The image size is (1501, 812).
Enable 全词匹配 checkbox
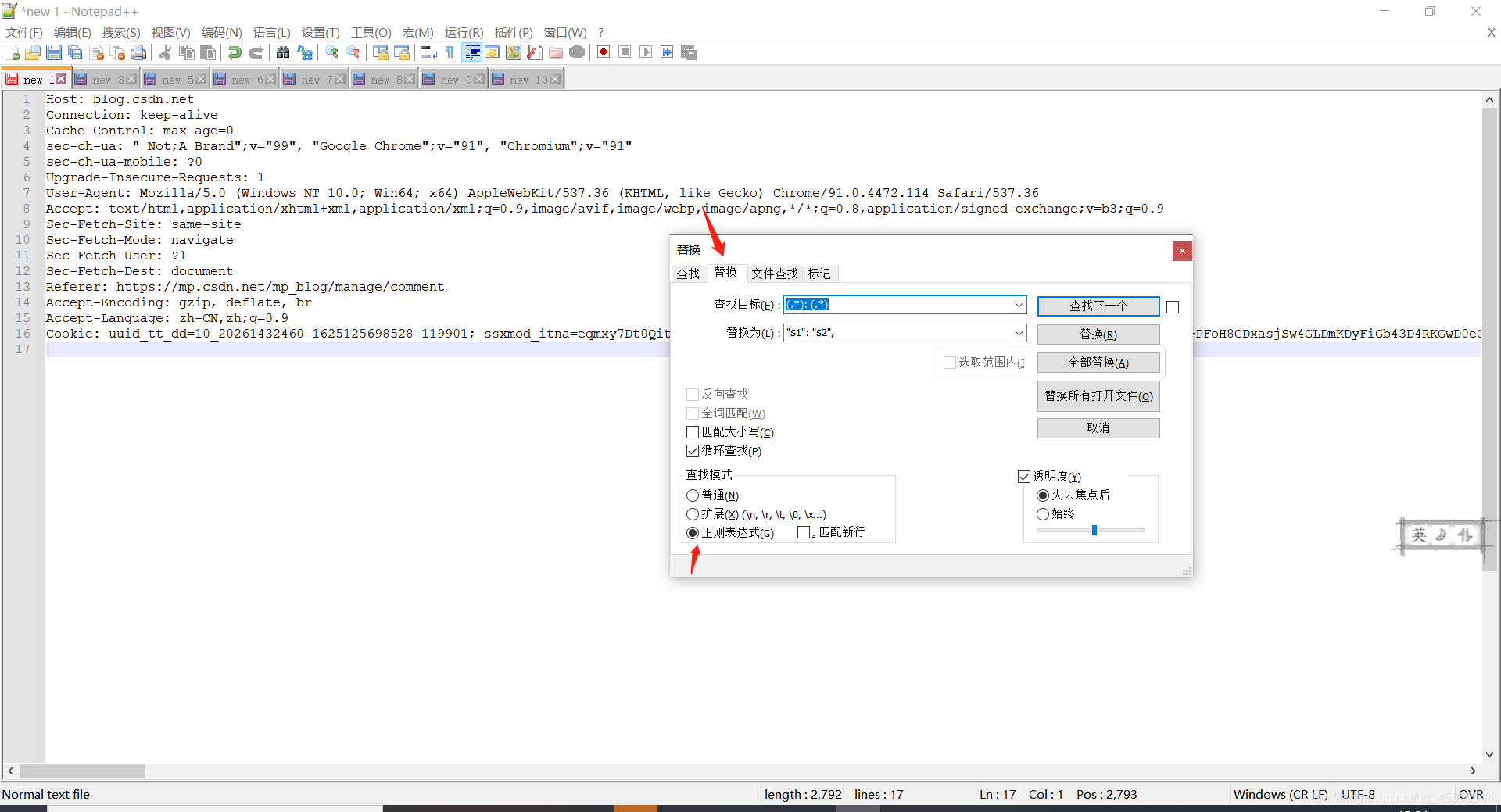(693, 413)
